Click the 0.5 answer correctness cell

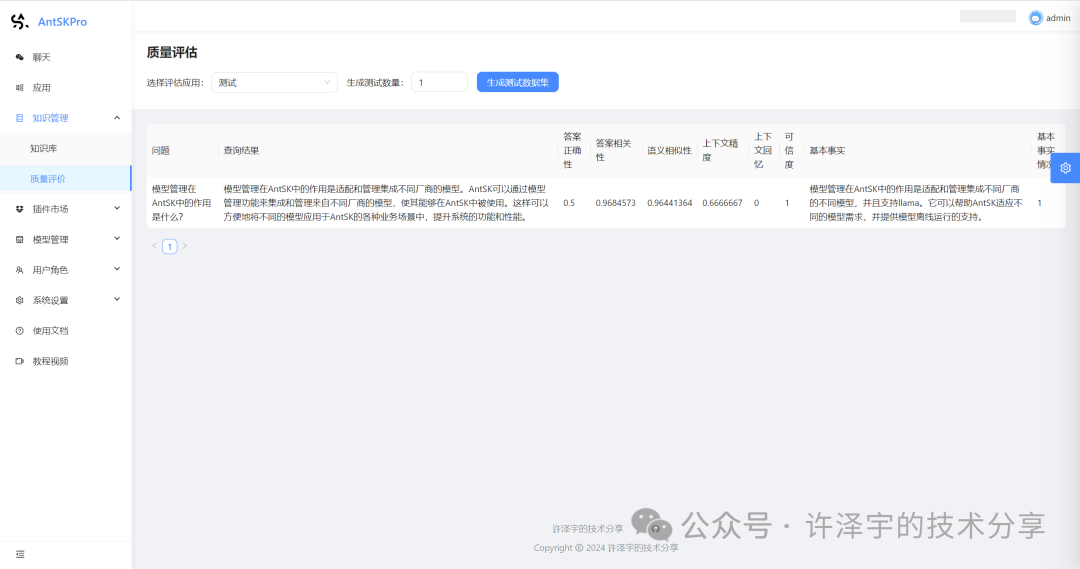pos(569,203)
